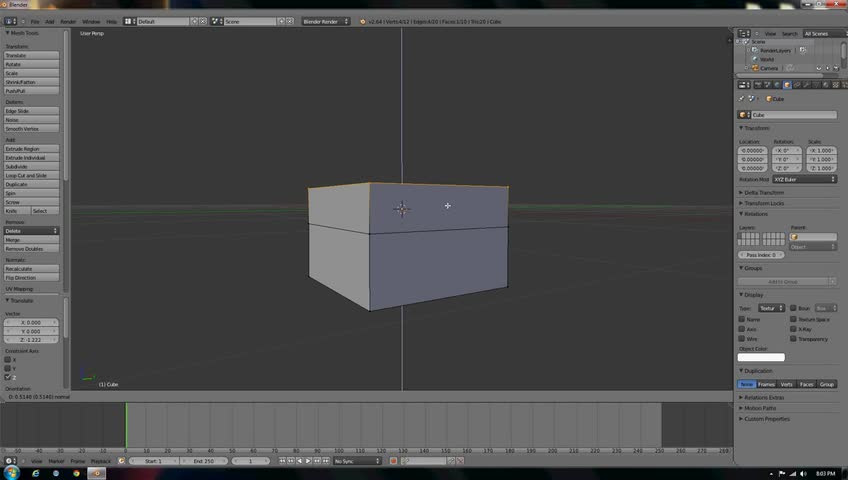Open the Properties editor type icon
The width and height of the screenshot is (848, 480).
click(x=744, y=85)
